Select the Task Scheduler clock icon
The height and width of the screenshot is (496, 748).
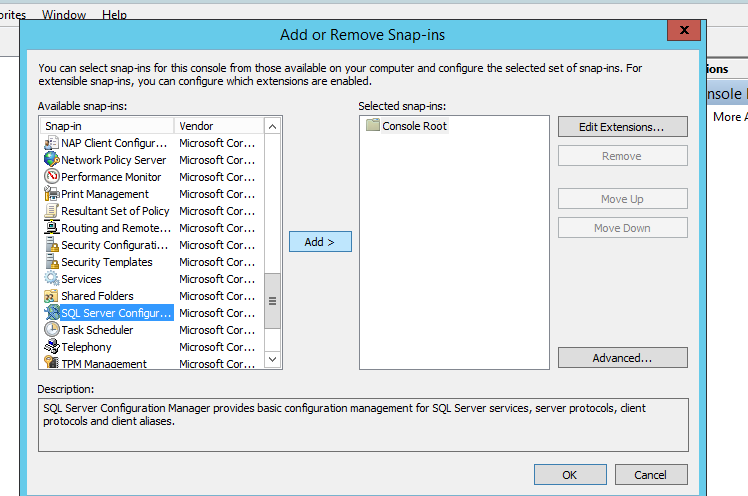click(52, 330)
